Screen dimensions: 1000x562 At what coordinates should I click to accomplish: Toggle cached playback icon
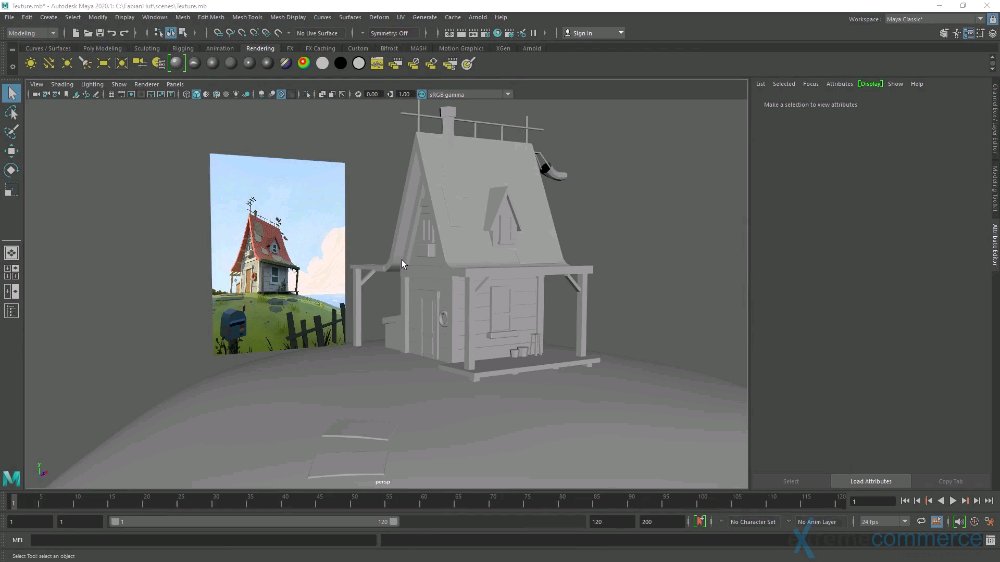click(937, 521)
